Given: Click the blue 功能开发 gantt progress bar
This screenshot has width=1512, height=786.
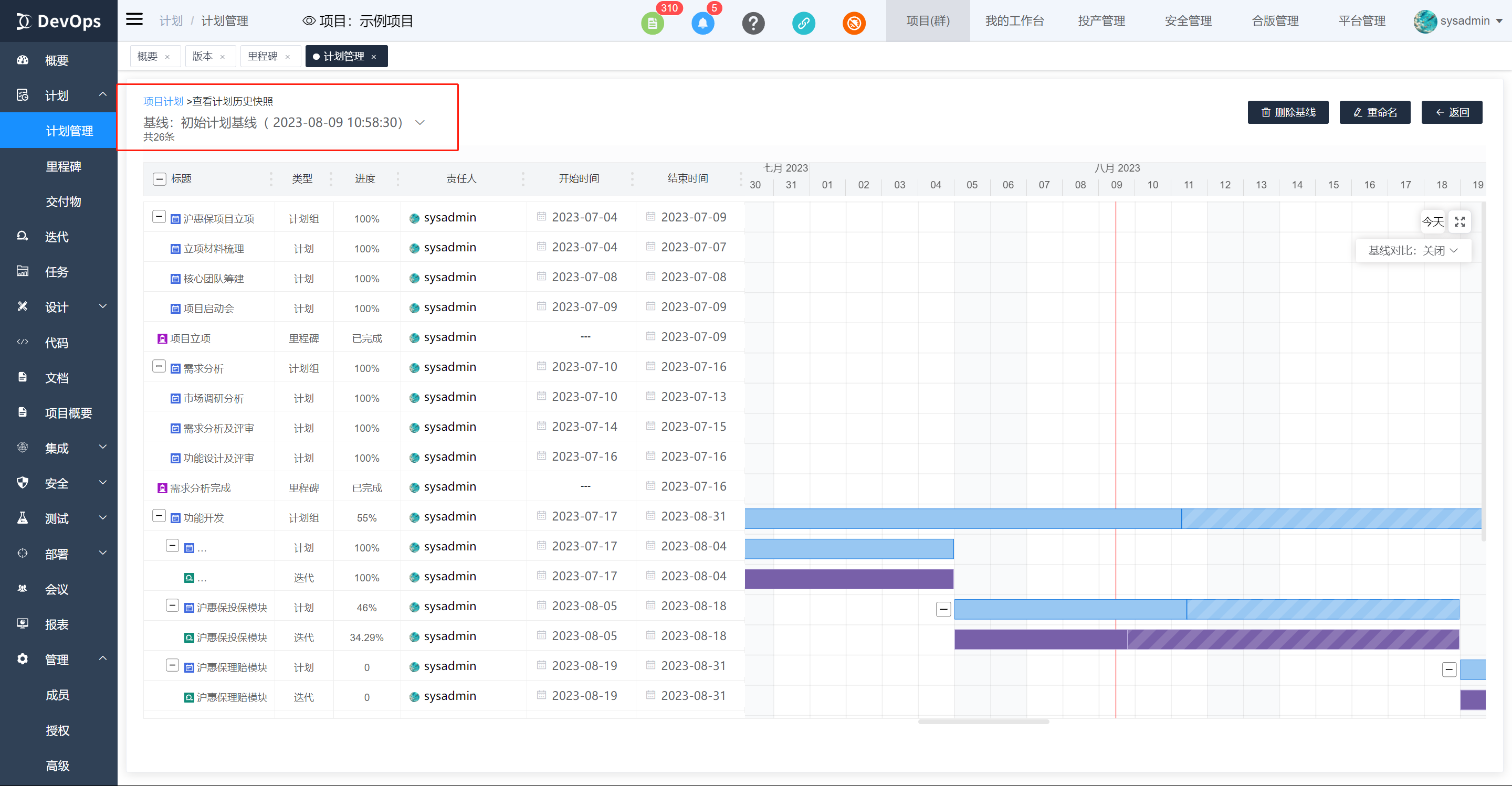Looking at the screenshot, I should click(963, 518).
